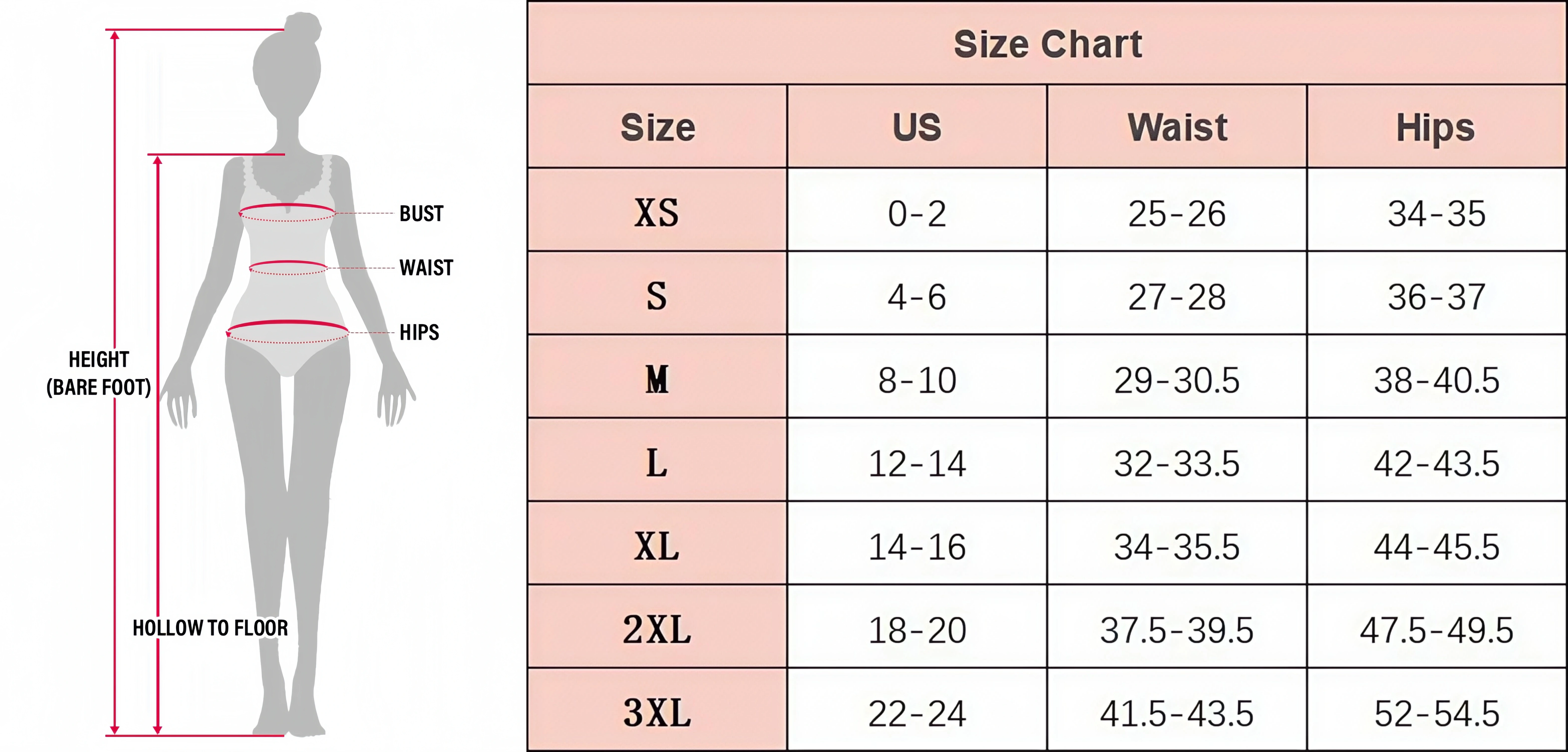Image resolution: width=1568 pixels, height=752 pixels.
Task: Click the 44-45.5 hips cell
Action: (1437, 547)
